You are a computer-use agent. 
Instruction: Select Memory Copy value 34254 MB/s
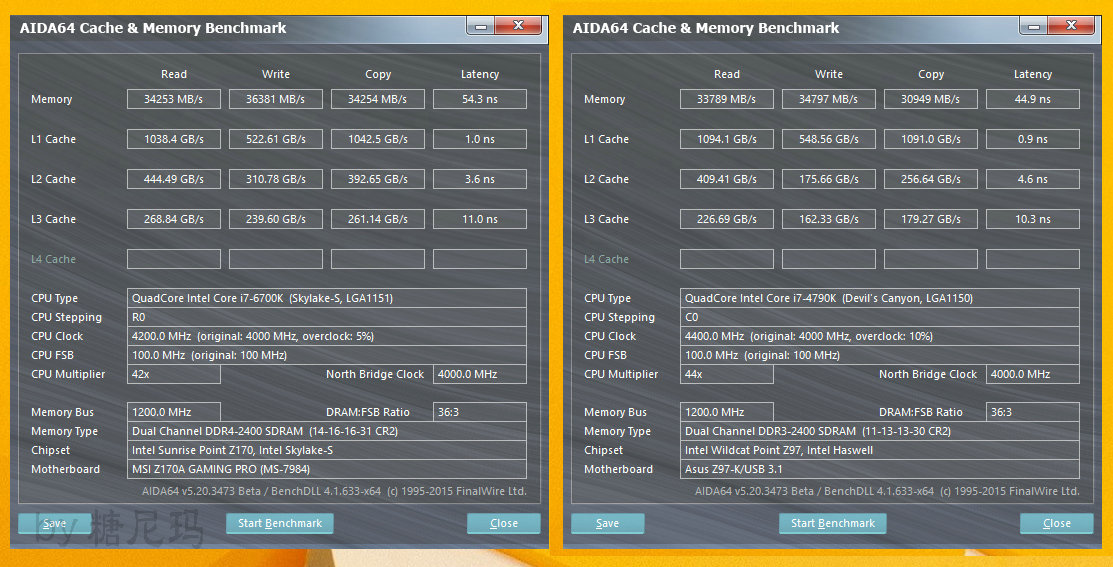378,99
